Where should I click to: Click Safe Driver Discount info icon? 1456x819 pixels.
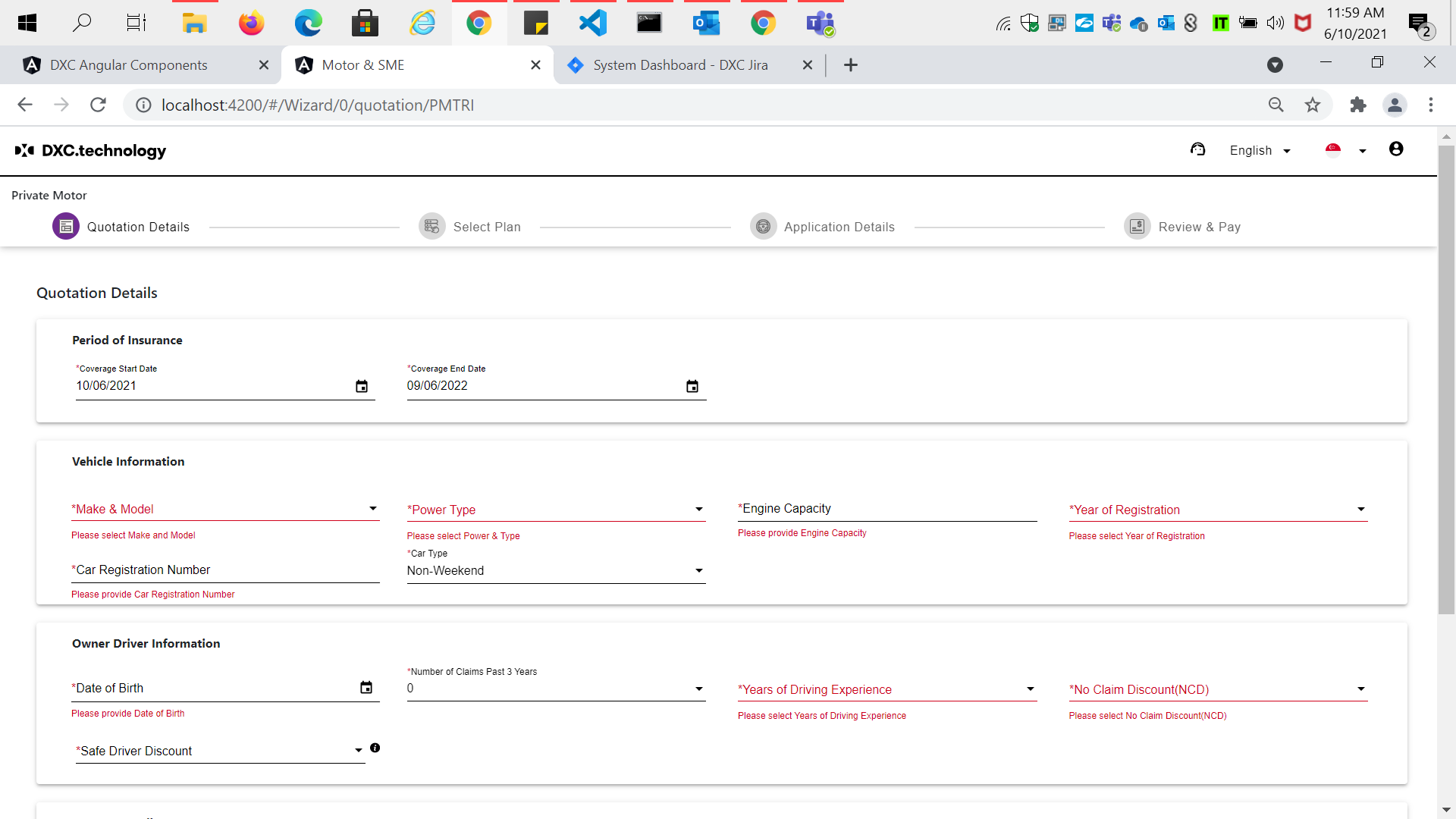click(375, 748)
